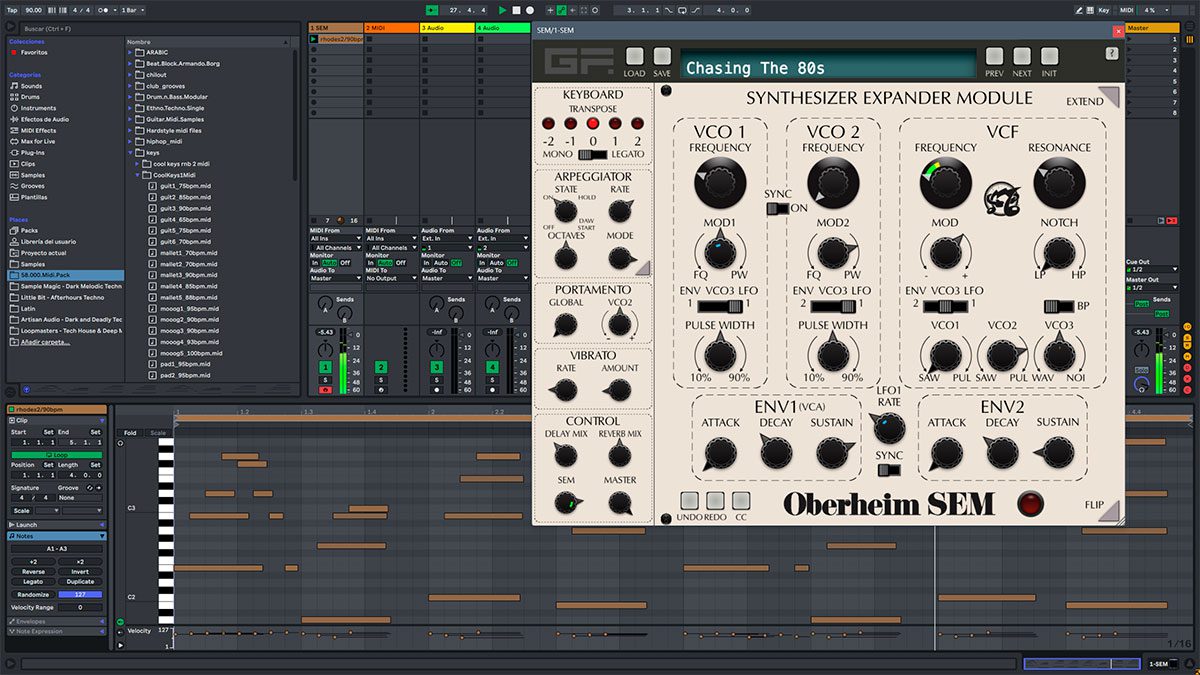The width and height of the screenshot is (1200, 675).
Task: Open the 1 Bar quantization dropdown
Action: click(130, 10)
